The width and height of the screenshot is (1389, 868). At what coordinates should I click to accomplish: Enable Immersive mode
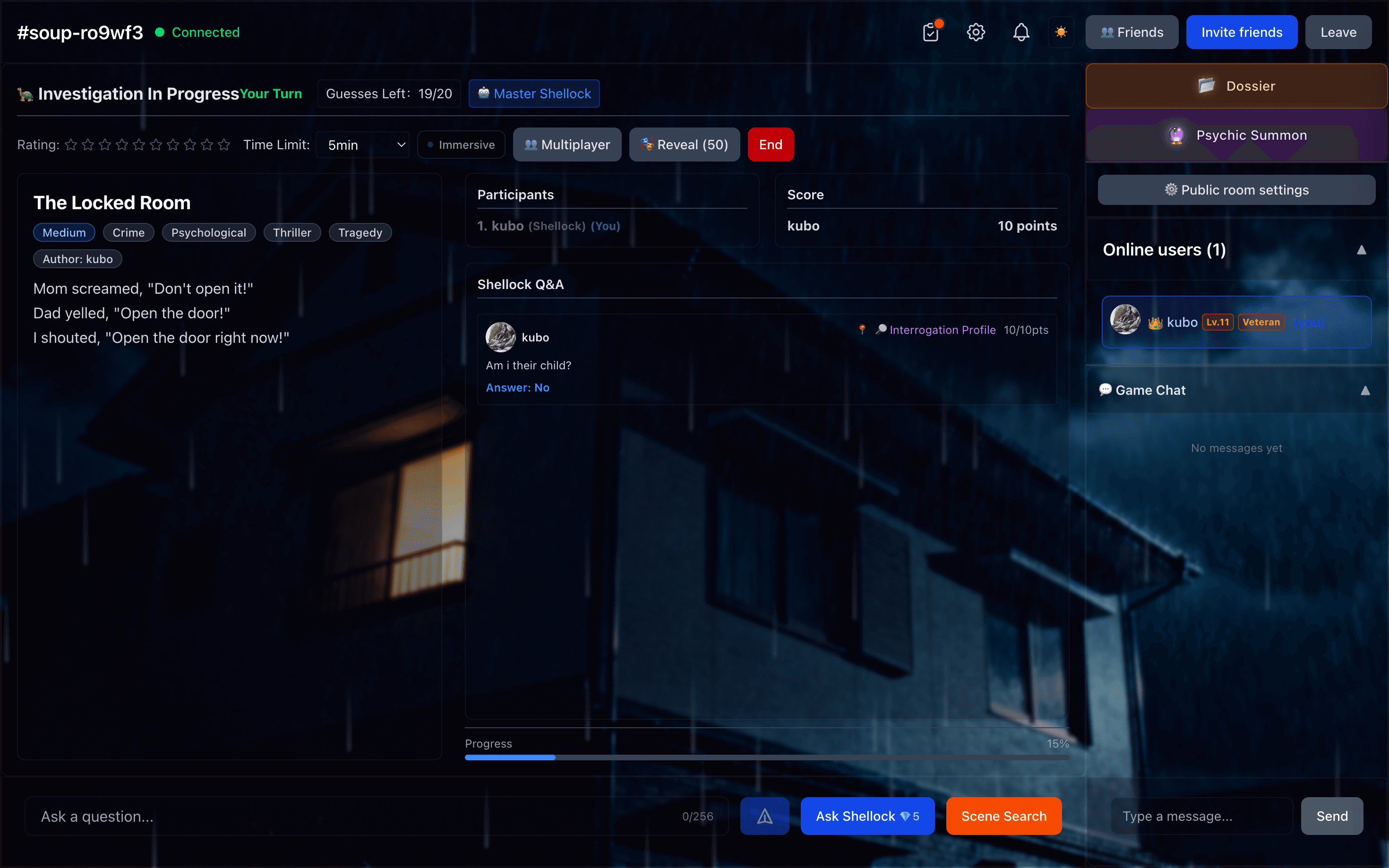[461, 144]
